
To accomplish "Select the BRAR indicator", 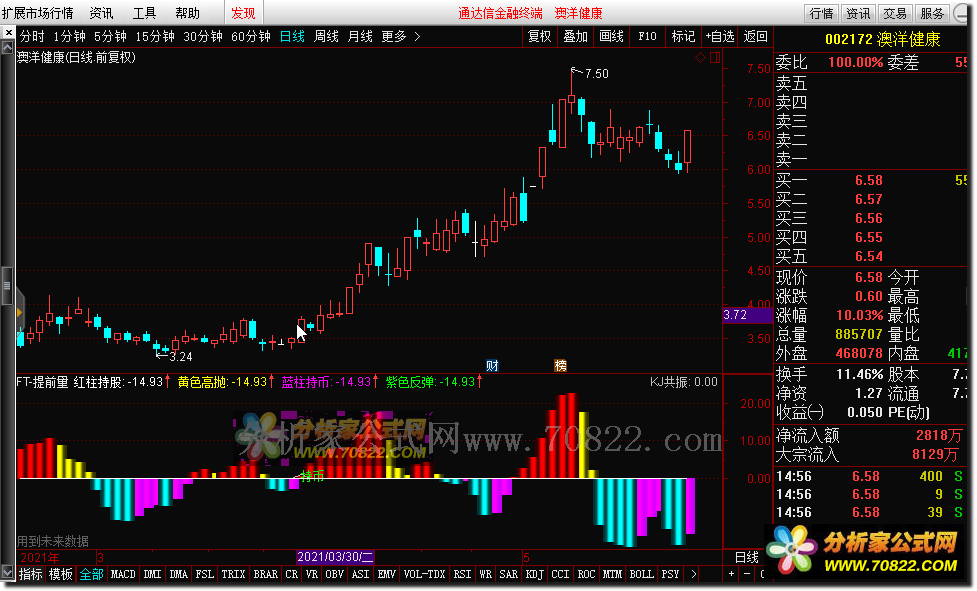I will 265,574.
